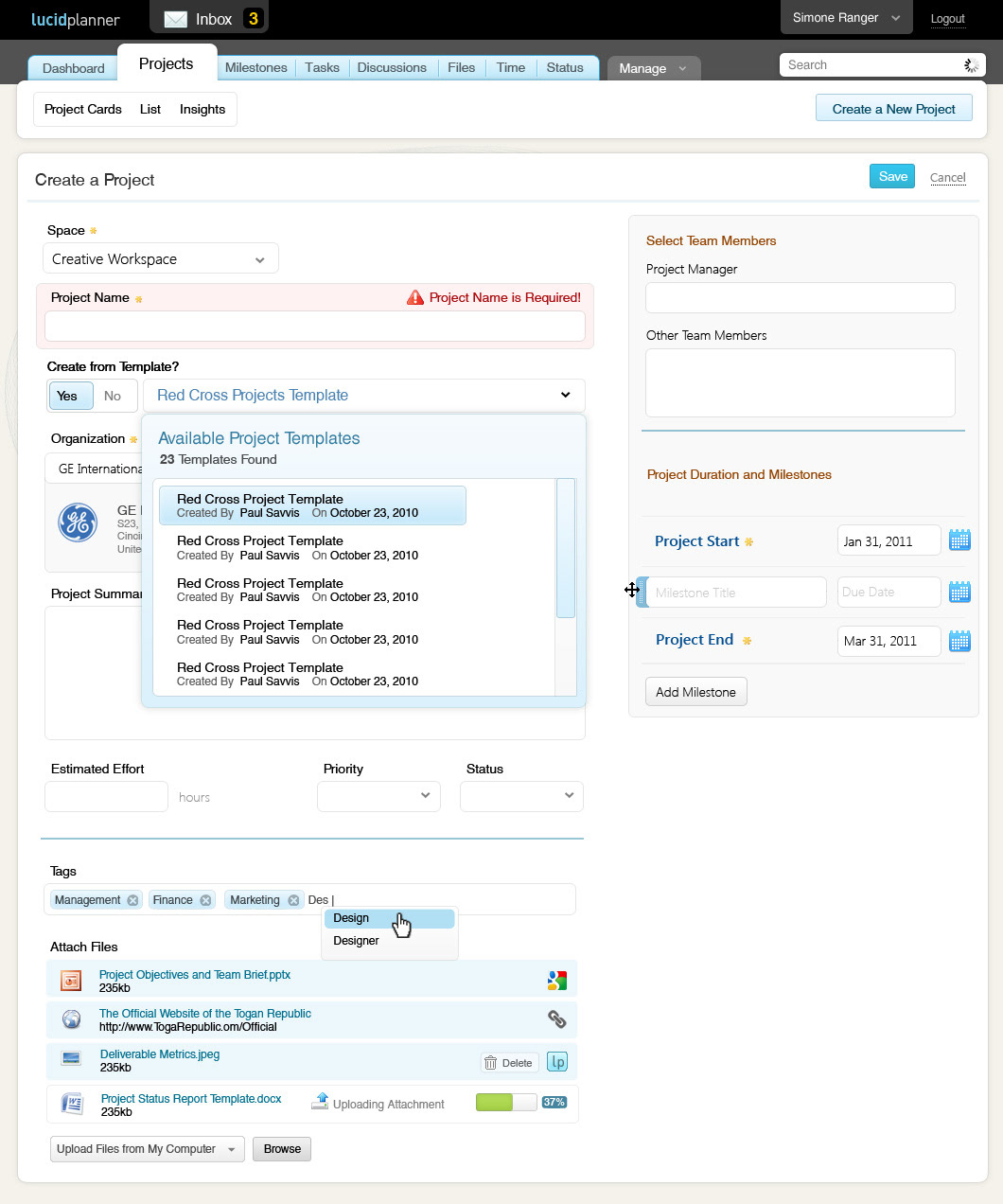Click the milestone due date calendar icon
This screenshot has width=1003, height=1204.
(x=959, y=593)
